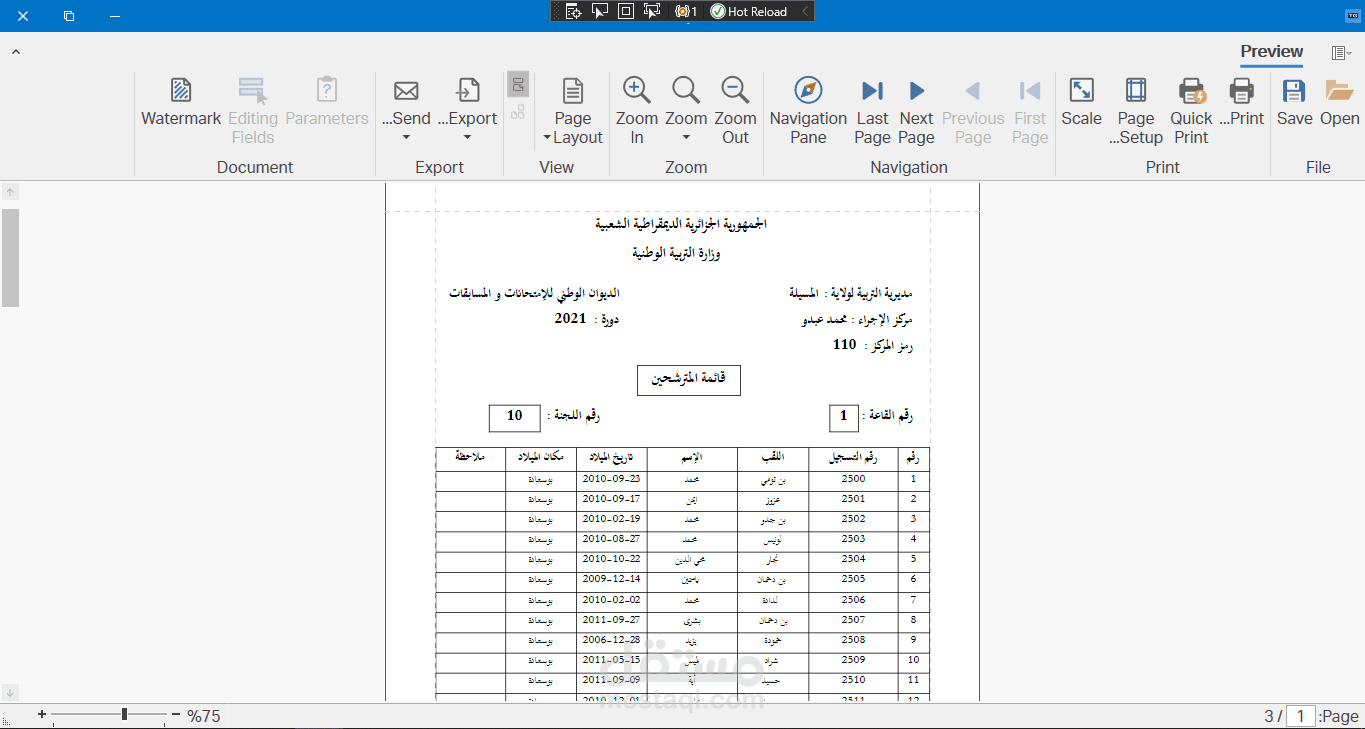Collapse the debug toolbar with its arrow
1365x729 pixels.
pos(805,11)
